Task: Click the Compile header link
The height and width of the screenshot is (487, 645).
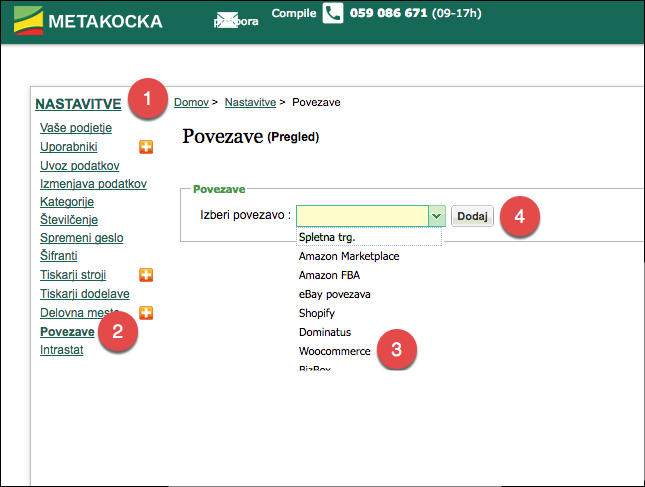Action: pos(294,13)
